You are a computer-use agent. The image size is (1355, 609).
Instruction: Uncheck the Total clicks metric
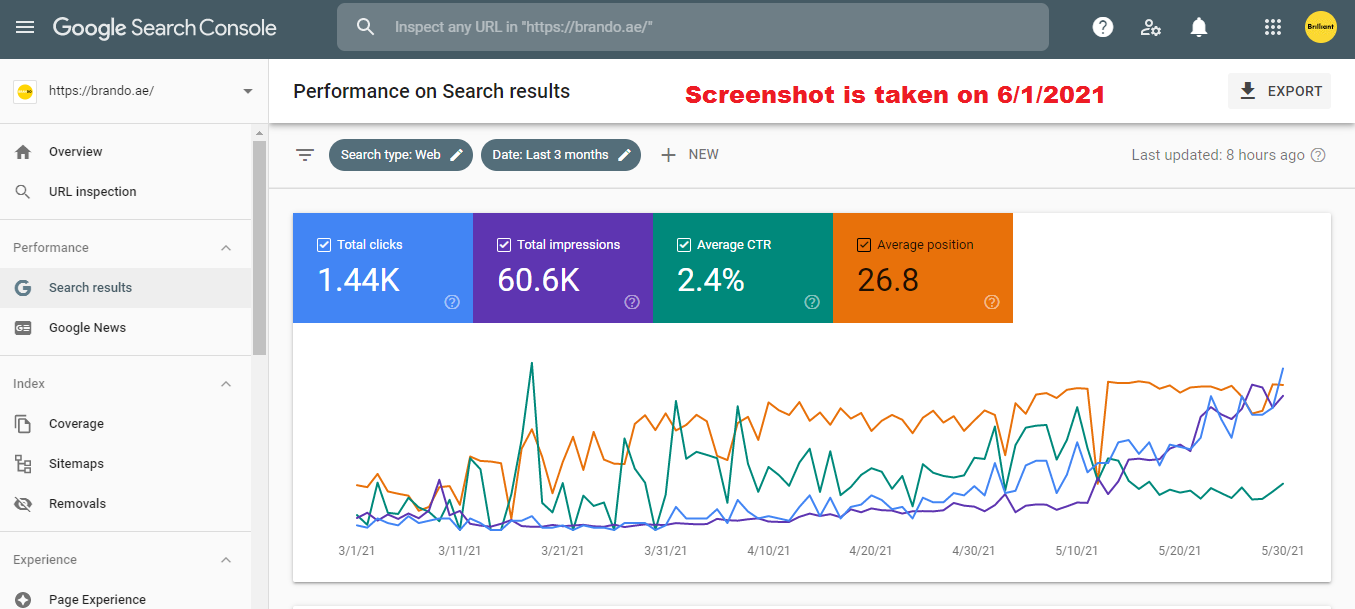[324, 243]
